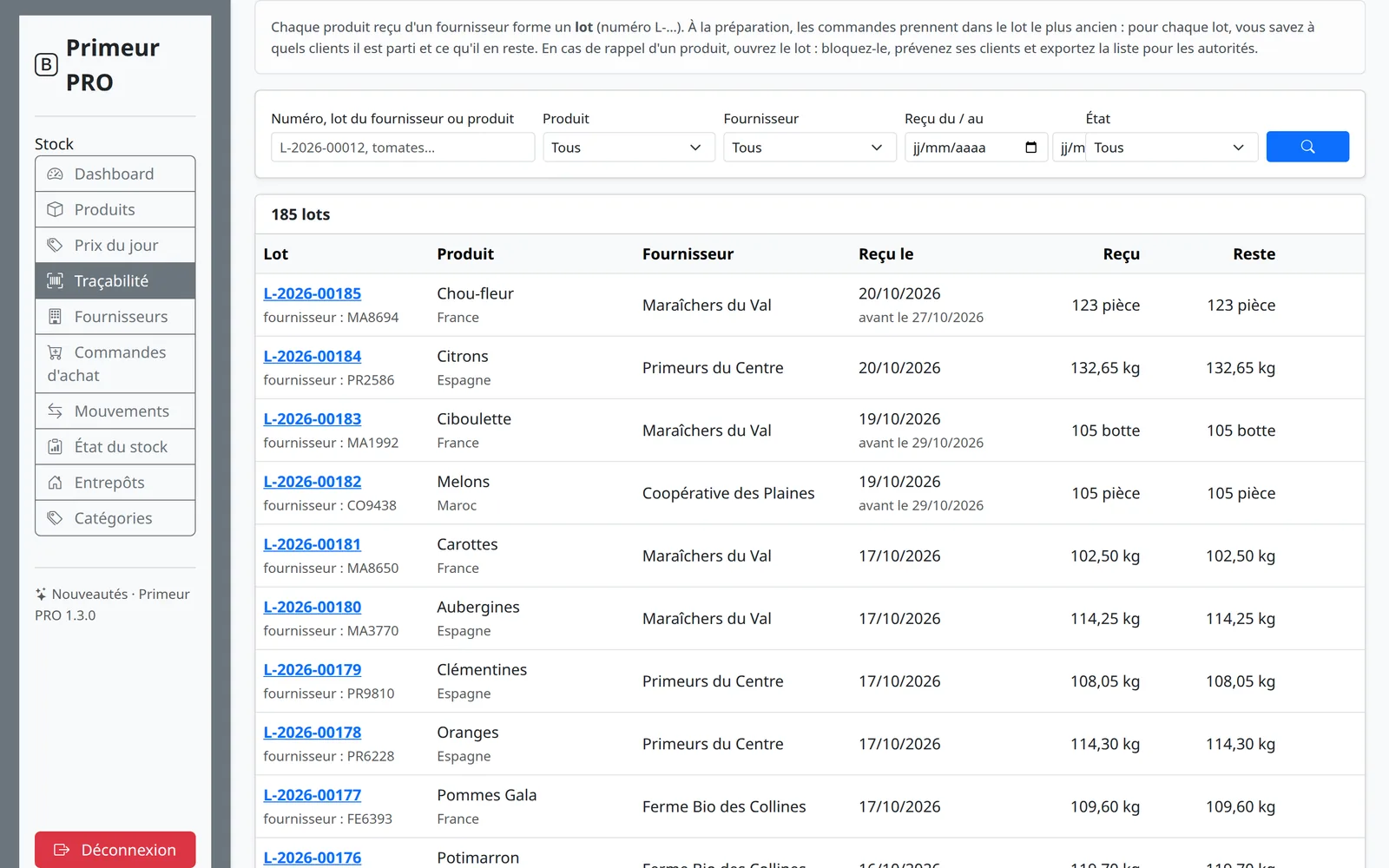Click the magnifier search button
The image size is (1389, 868).
[x=1307, y=147]
